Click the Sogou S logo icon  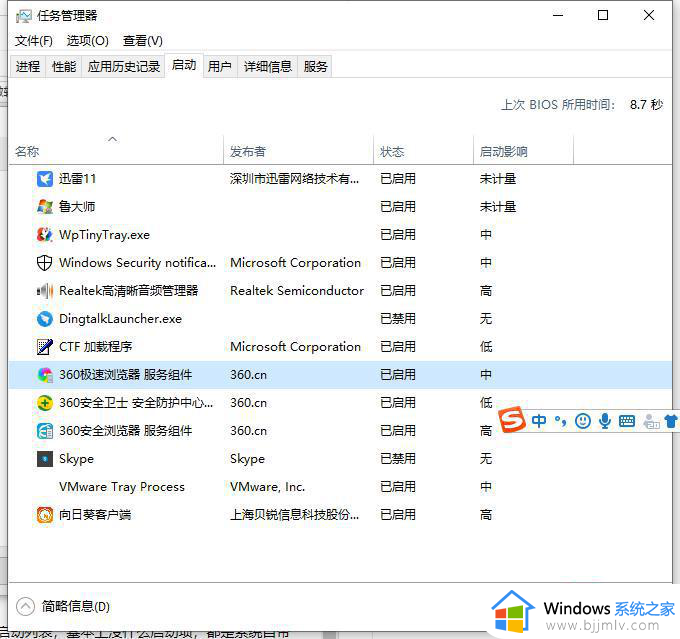click(512, 419)
